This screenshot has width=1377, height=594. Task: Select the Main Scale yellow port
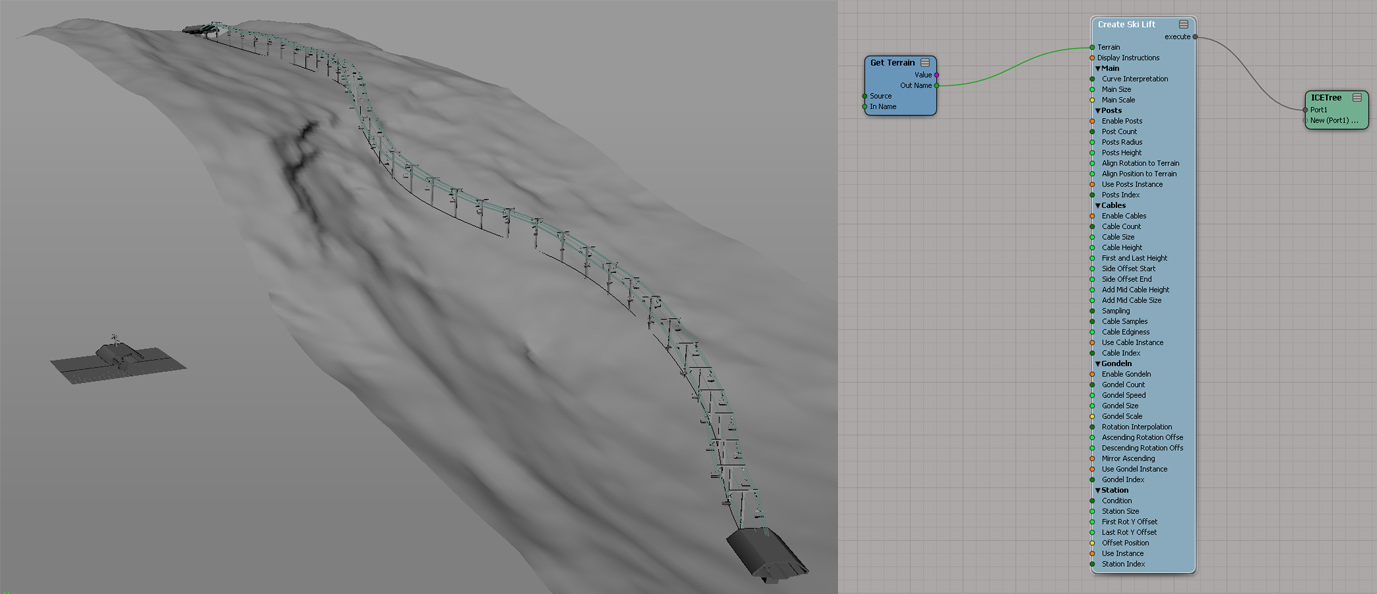(x=1092, y=100)
